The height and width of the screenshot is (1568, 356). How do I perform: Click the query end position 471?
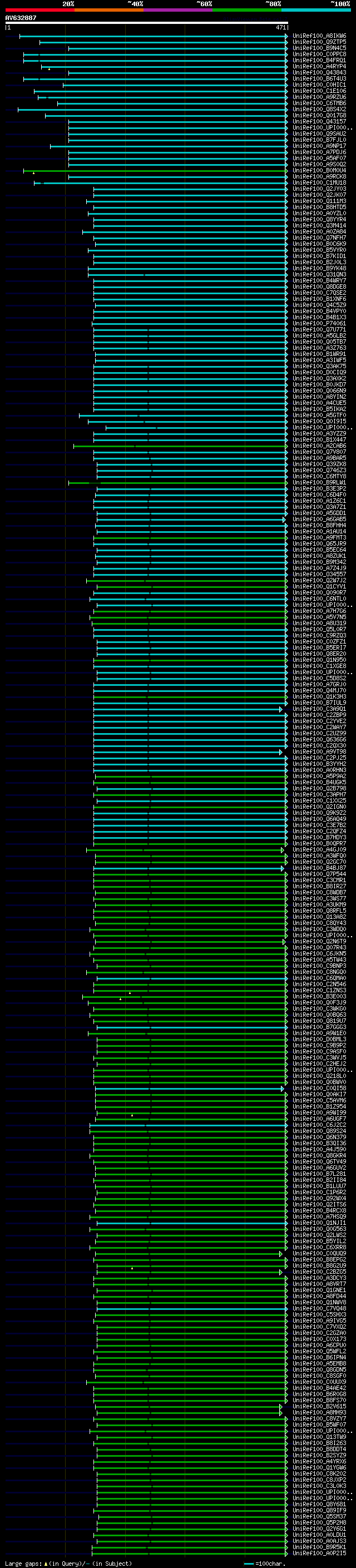281,27
